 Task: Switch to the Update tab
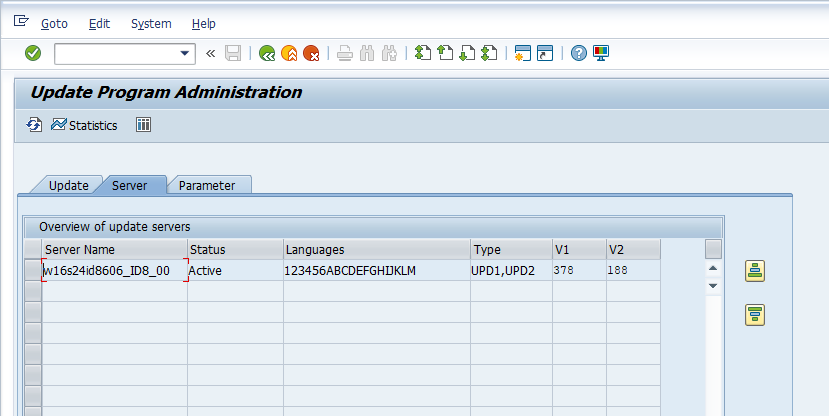[68, 185]
